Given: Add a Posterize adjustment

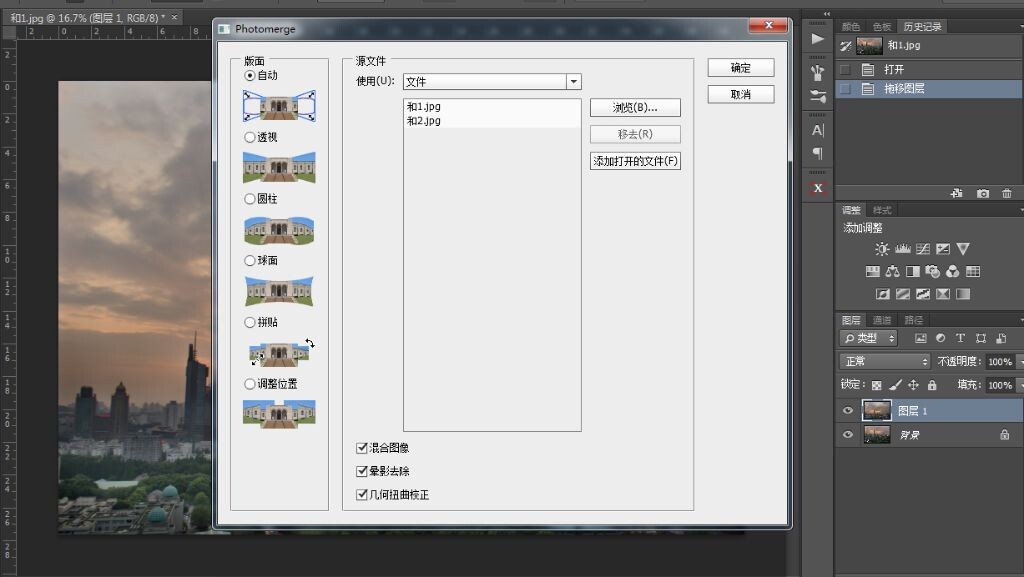Looking at the screenshot, I should [903, 294].
